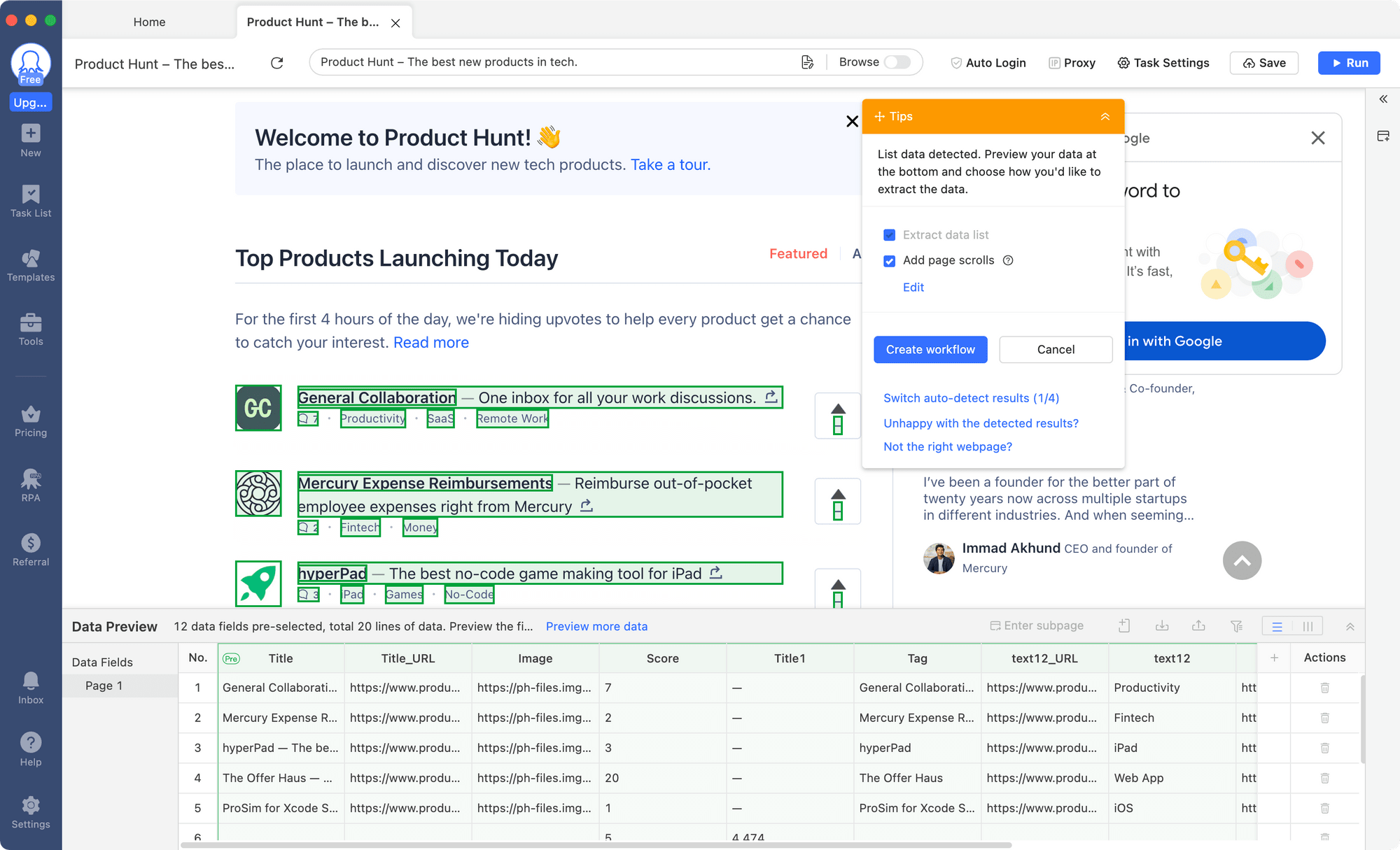Click the Title column header
1400x850 pixels.
[x=281, y=658]
